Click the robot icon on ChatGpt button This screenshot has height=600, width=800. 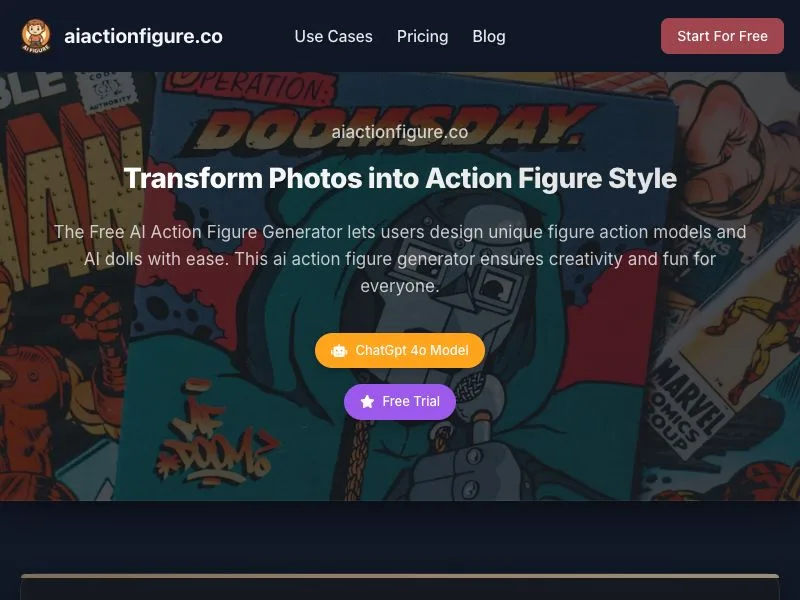pyautogui.click(x=339, y=351)
